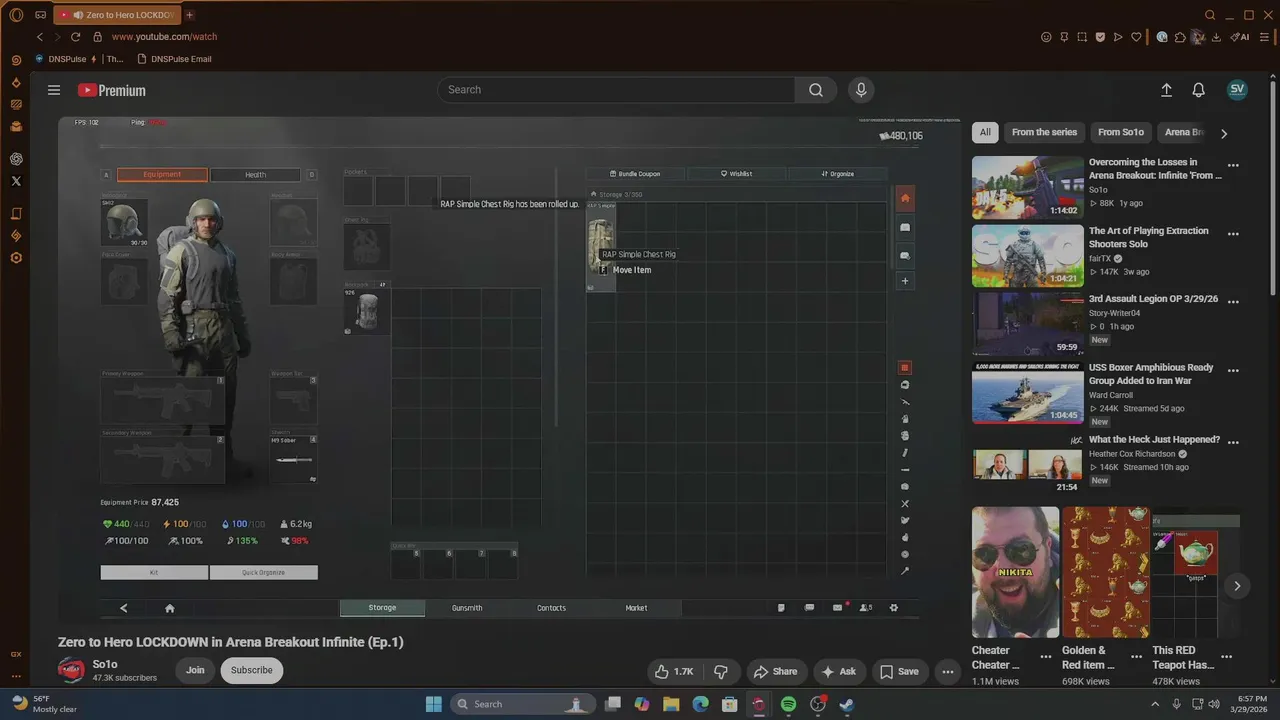
Task: Open options for 3rd Assault Legion video
Action: coord(1233,302)
